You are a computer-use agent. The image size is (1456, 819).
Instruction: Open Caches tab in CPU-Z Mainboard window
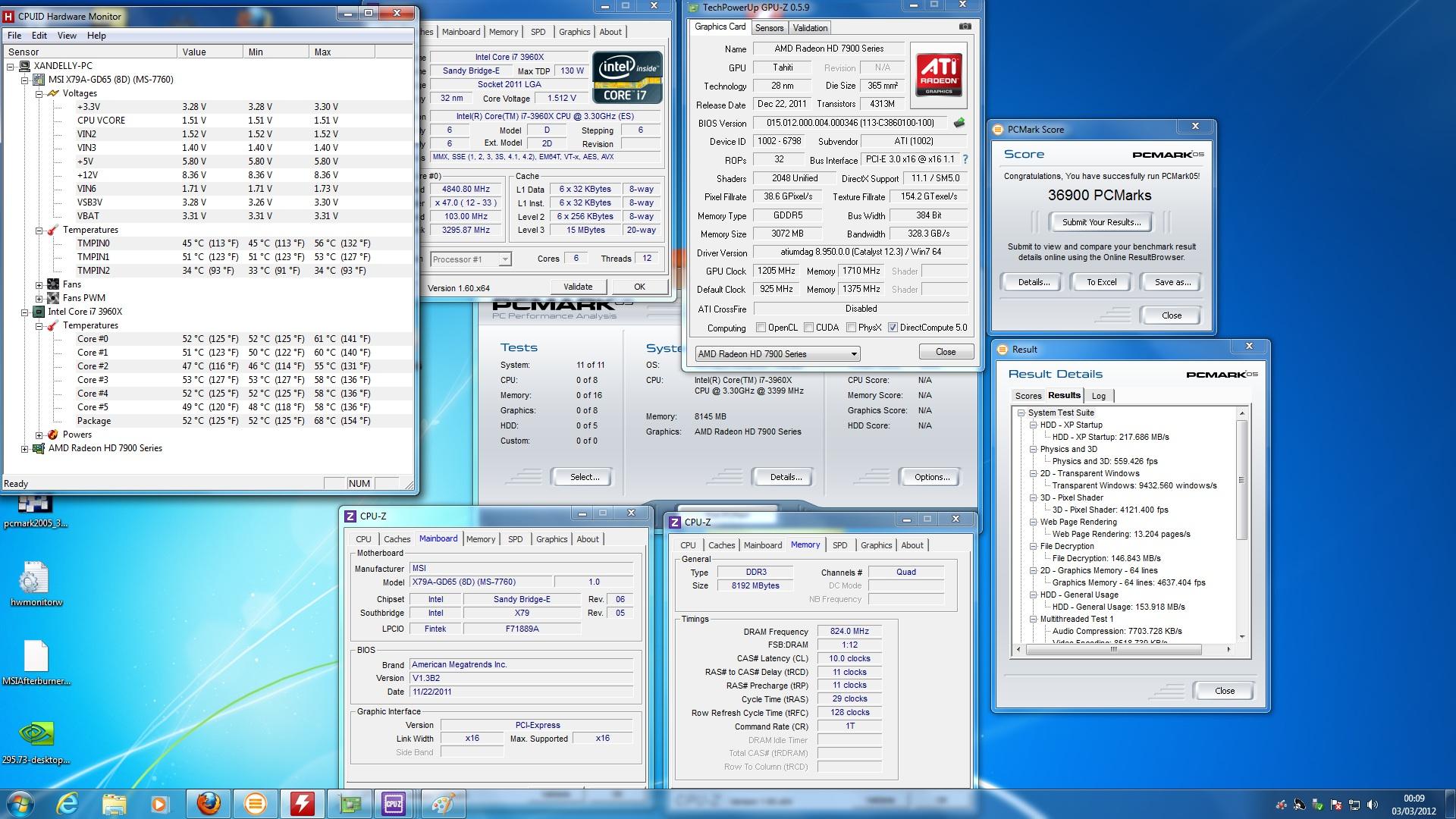pyautogui.click(x=397, y=539)
